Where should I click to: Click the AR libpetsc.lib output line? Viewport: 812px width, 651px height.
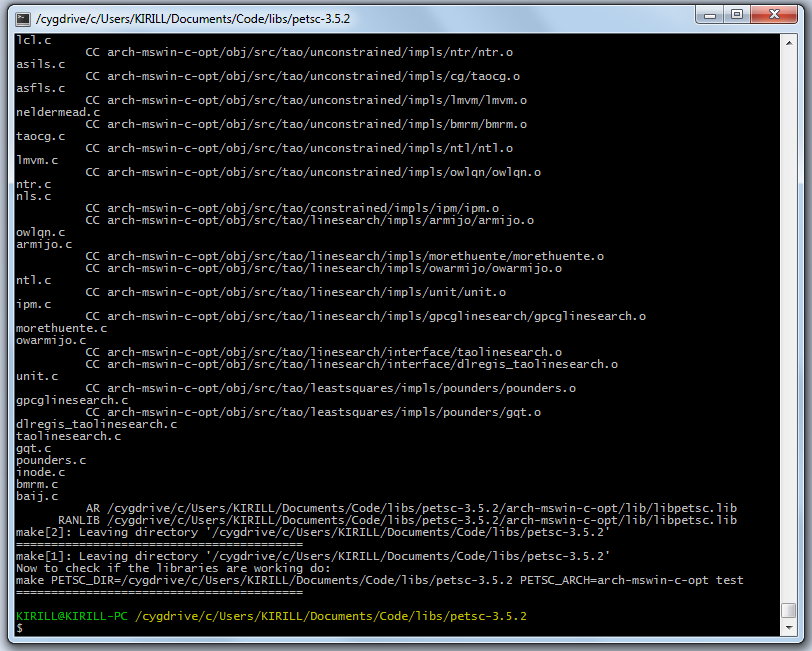412,508
